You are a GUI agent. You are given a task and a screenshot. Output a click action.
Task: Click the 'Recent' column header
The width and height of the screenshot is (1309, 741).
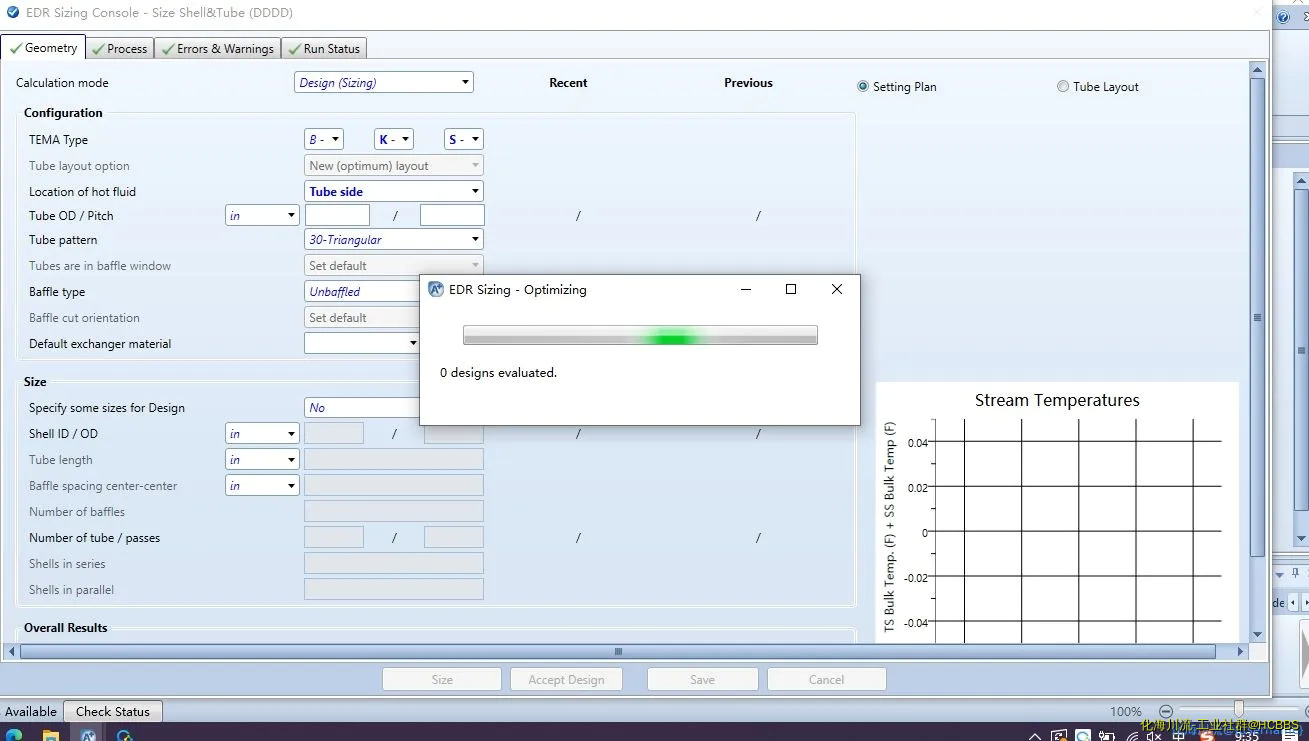[568, 83]
